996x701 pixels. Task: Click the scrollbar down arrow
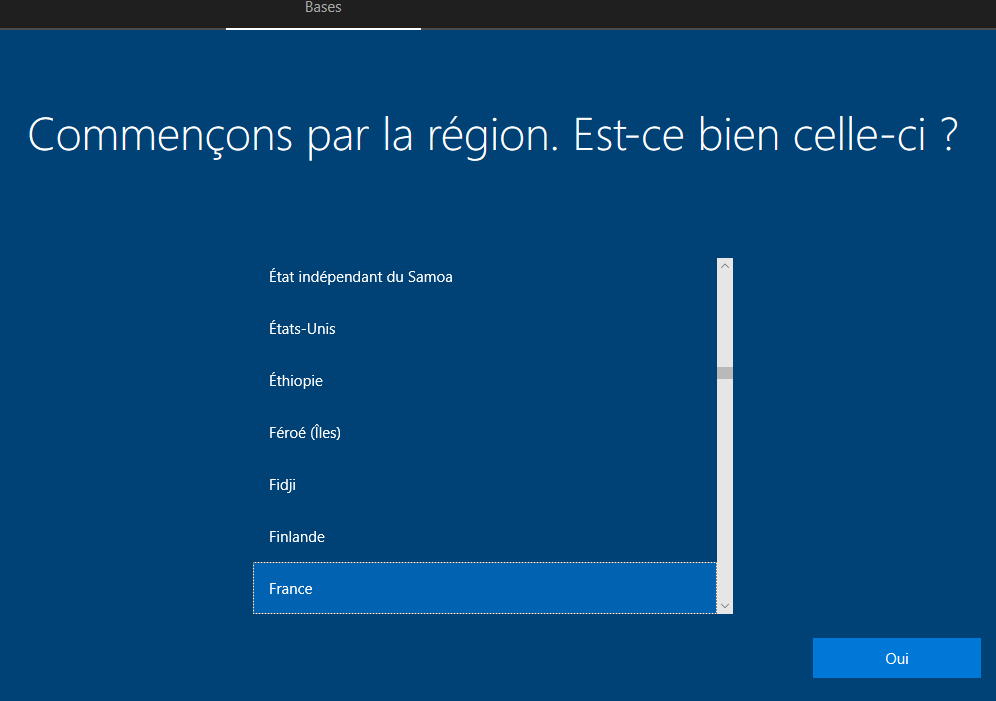725,606
